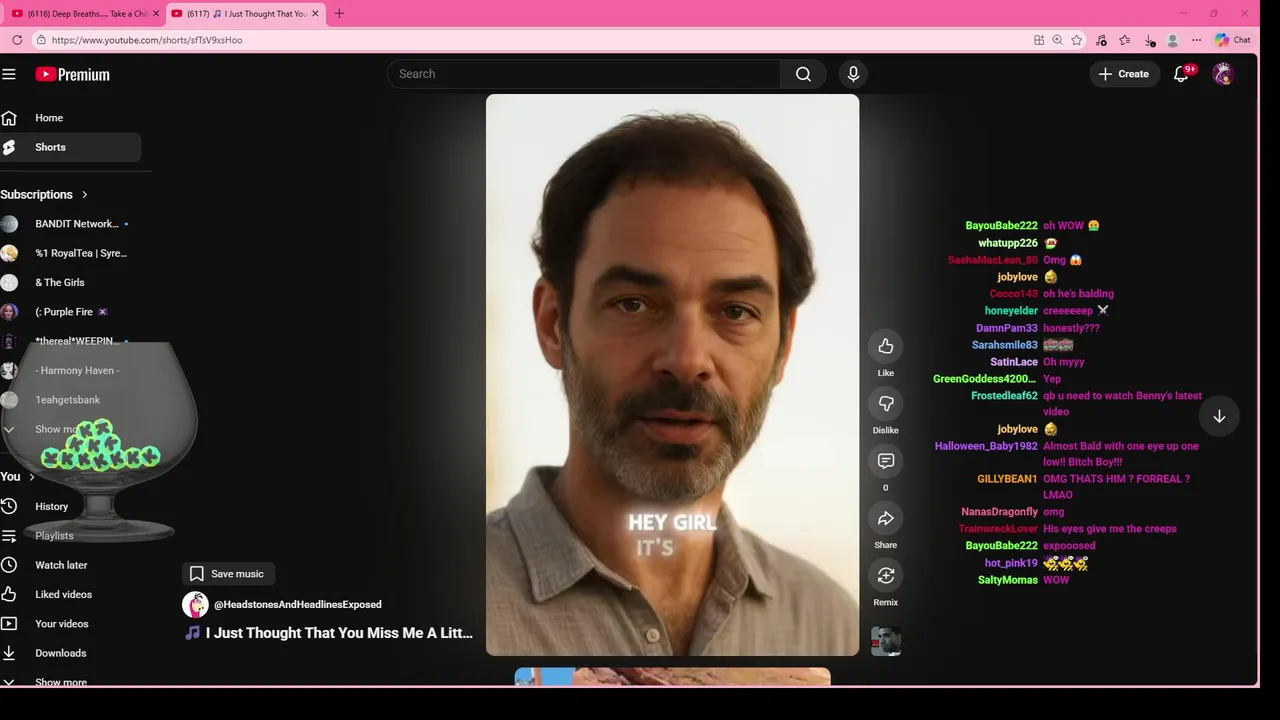Start voice search with microphone icon
1280x720 pixels.
pyautogui.click(x=853, y=74)
